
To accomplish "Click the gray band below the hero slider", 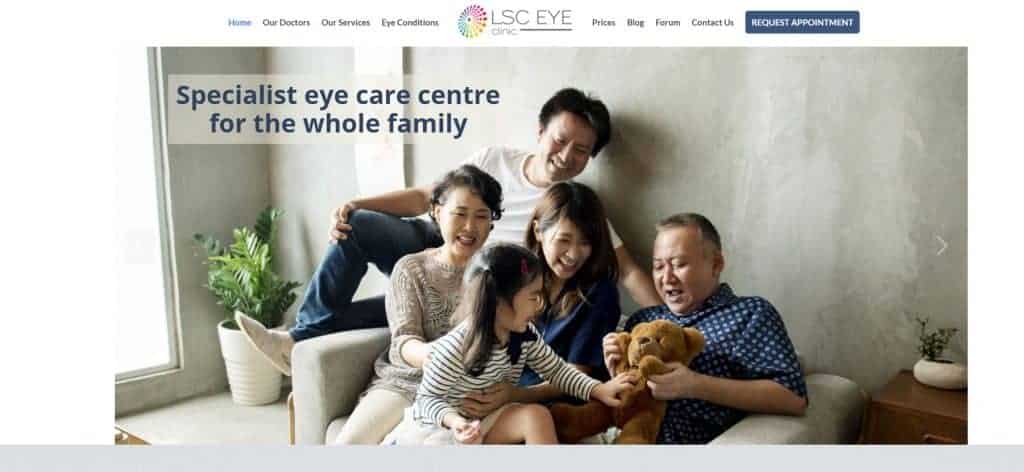I will (512, 459).
